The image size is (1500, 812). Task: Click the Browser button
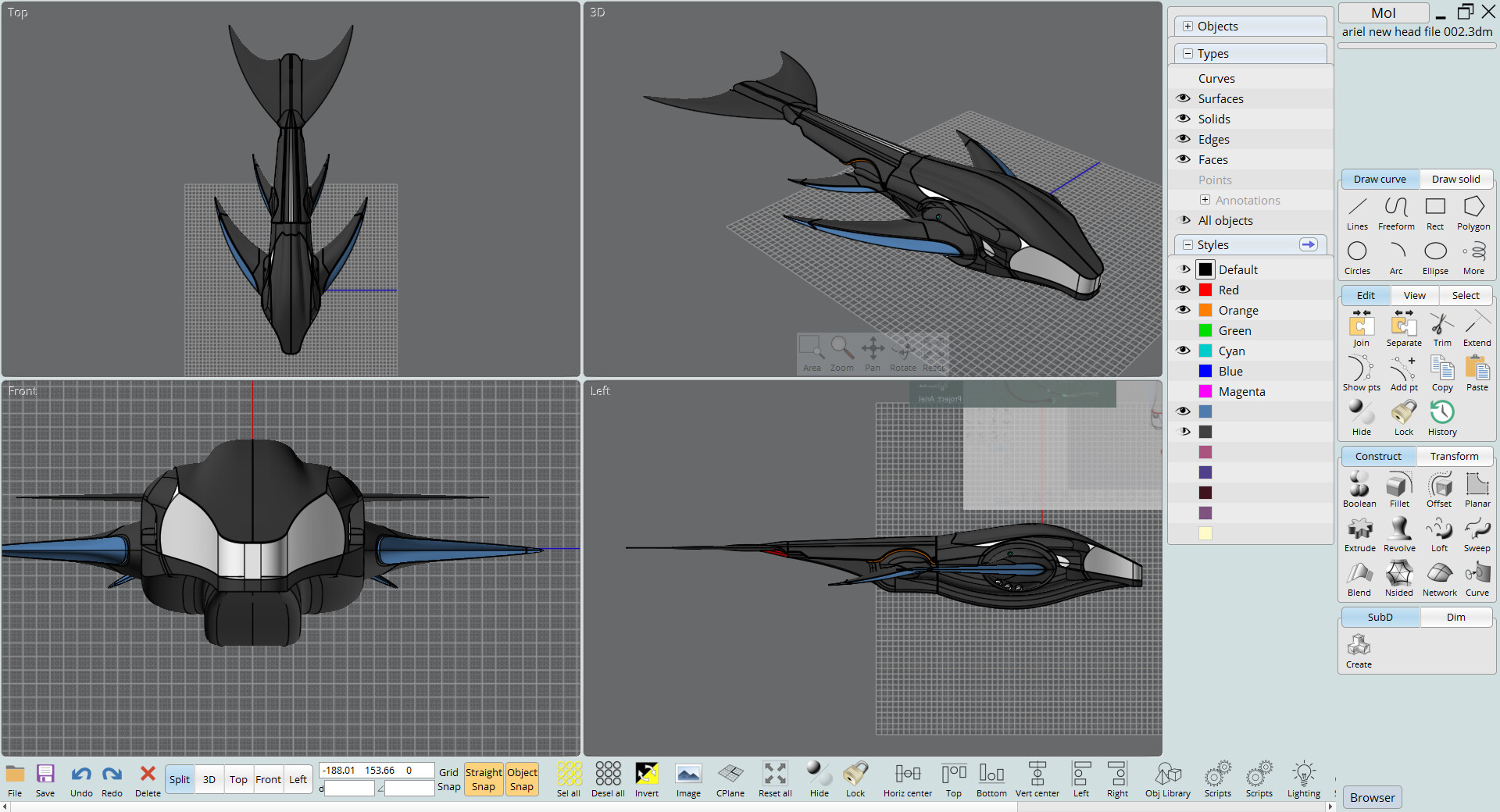pos(1371,797)
